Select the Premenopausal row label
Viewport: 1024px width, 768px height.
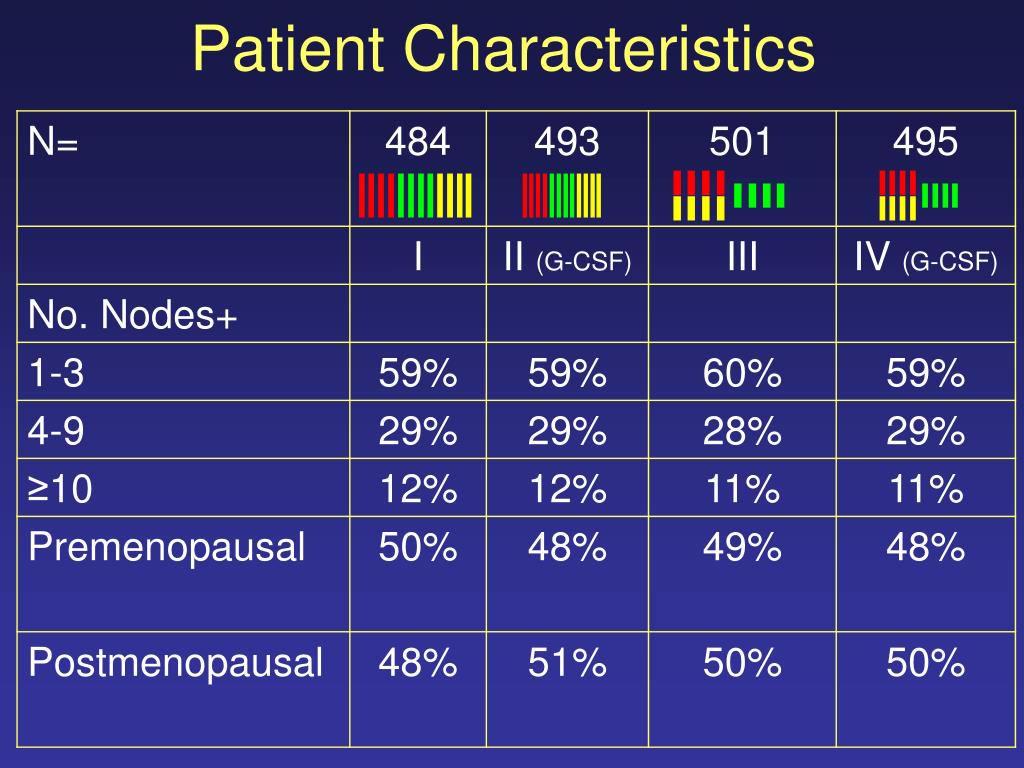pos(167,548)
